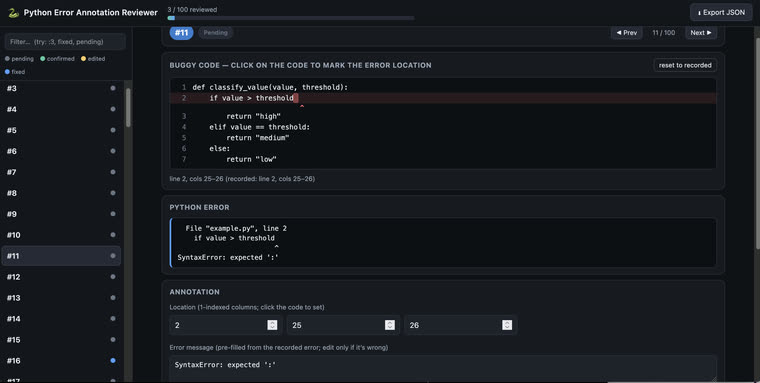Click the blue status dot on #16
This screenshot has width=760, height=383.
(x=113, y=360)
